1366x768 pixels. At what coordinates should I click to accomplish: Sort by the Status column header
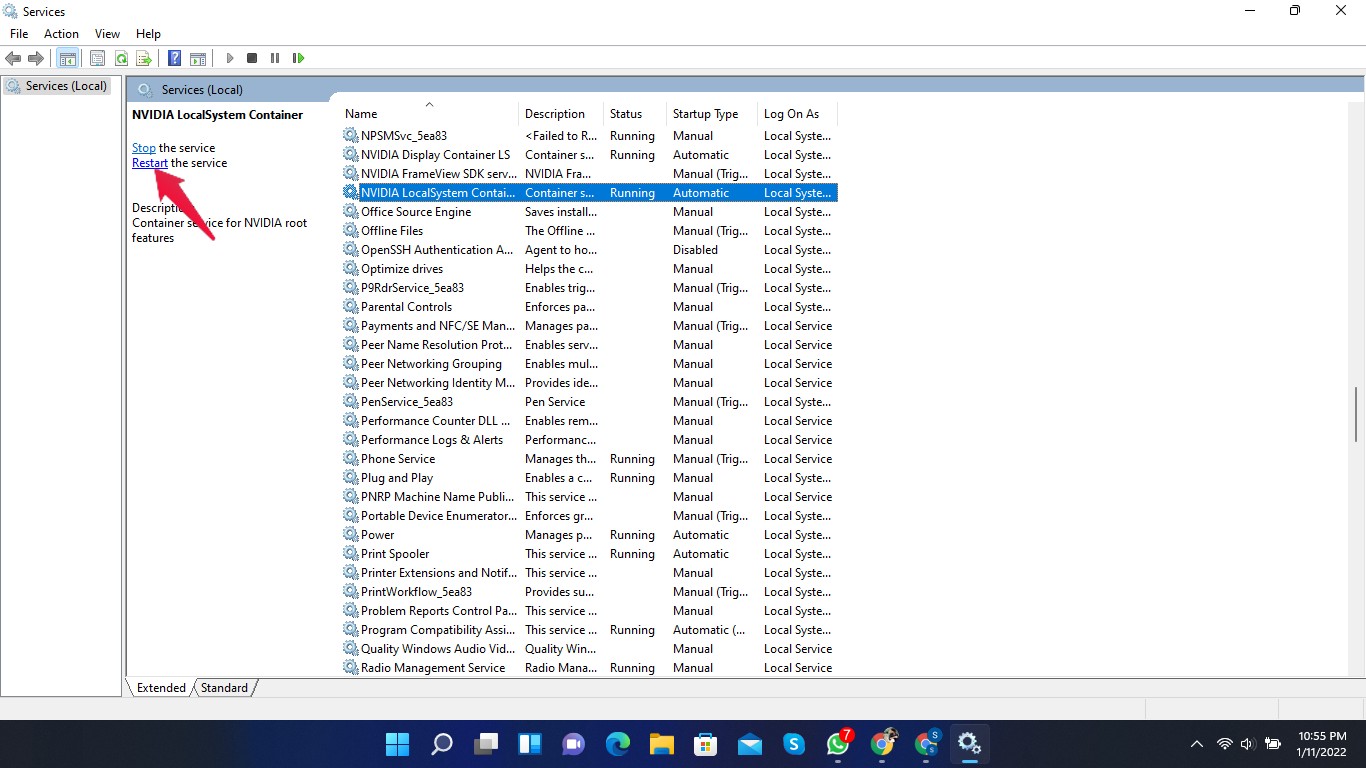[635, 114]
